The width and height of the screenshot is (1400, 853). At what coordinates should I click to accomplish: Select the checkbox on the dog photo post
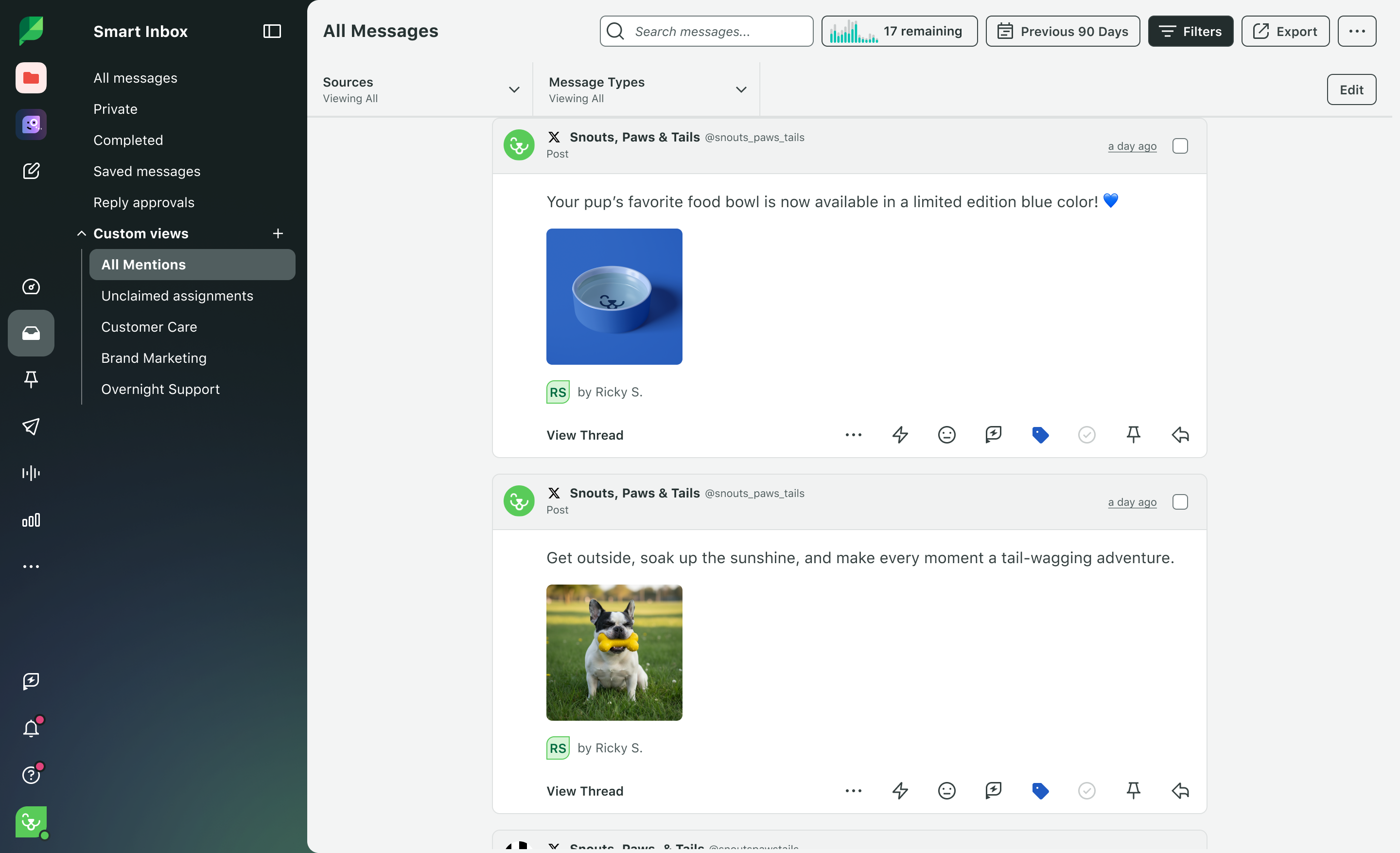1180,502
